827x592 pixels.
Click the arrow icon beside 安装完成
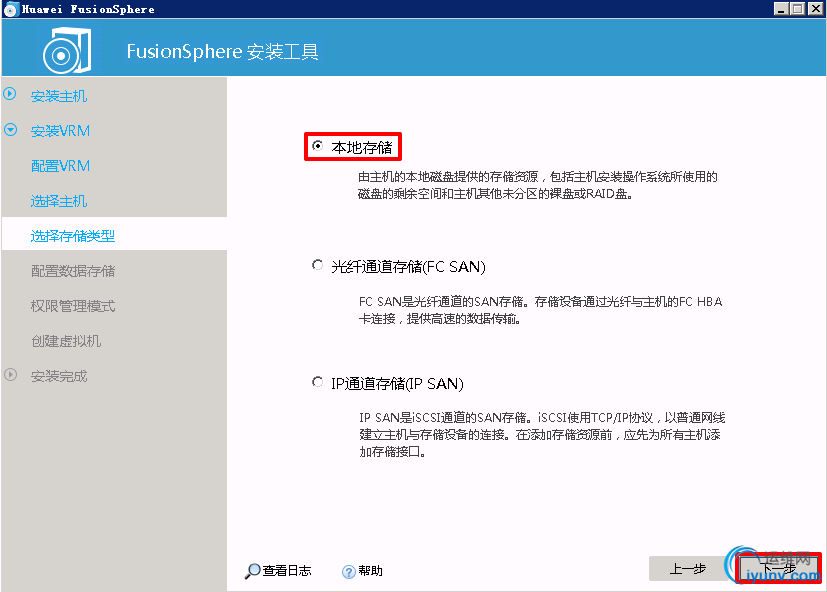click(11, 375)
